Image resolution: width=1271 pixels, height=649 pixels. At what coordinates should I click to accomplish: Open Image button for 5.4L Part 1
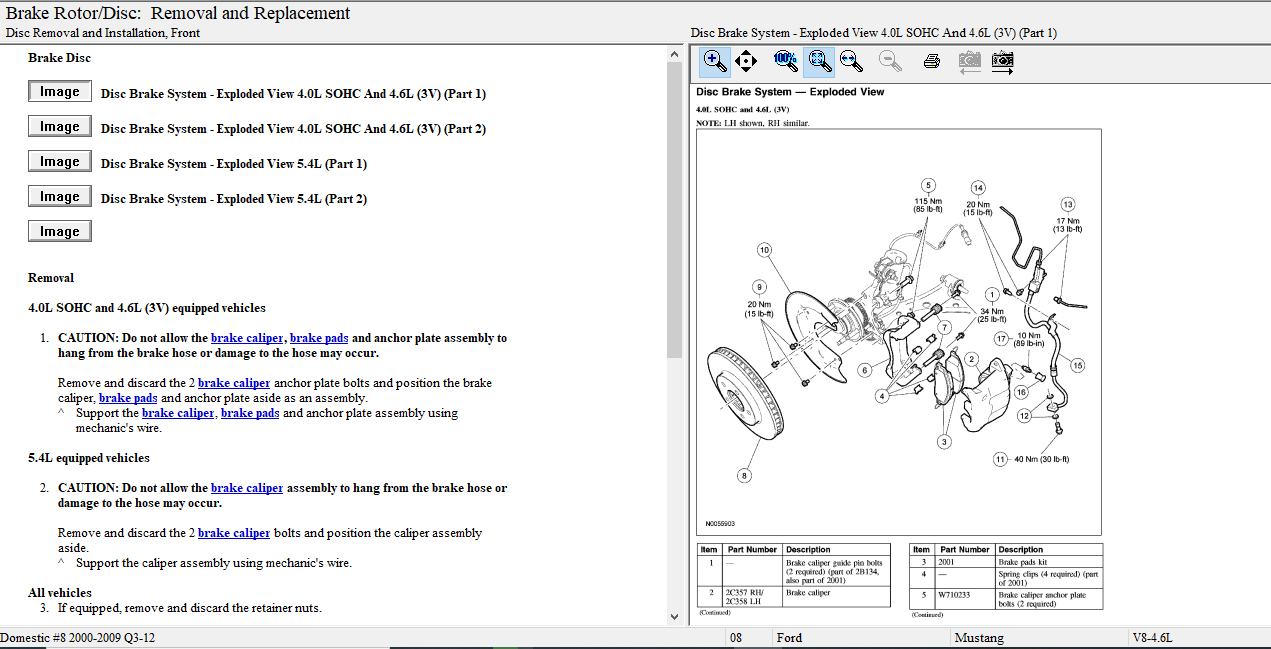[60, 162]
